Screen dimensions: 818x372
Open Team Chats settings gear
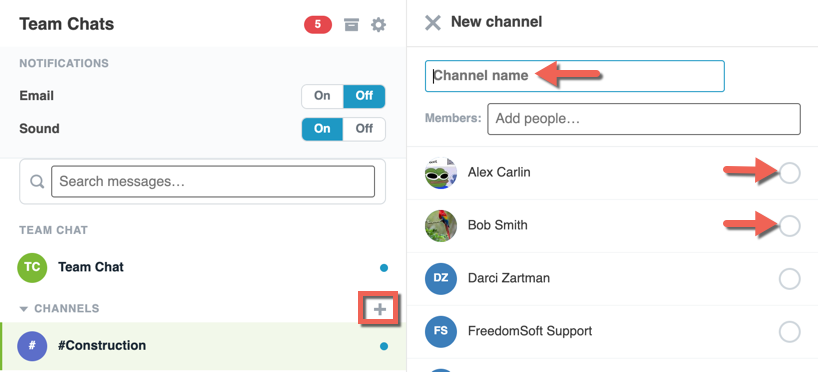point(378,25)
